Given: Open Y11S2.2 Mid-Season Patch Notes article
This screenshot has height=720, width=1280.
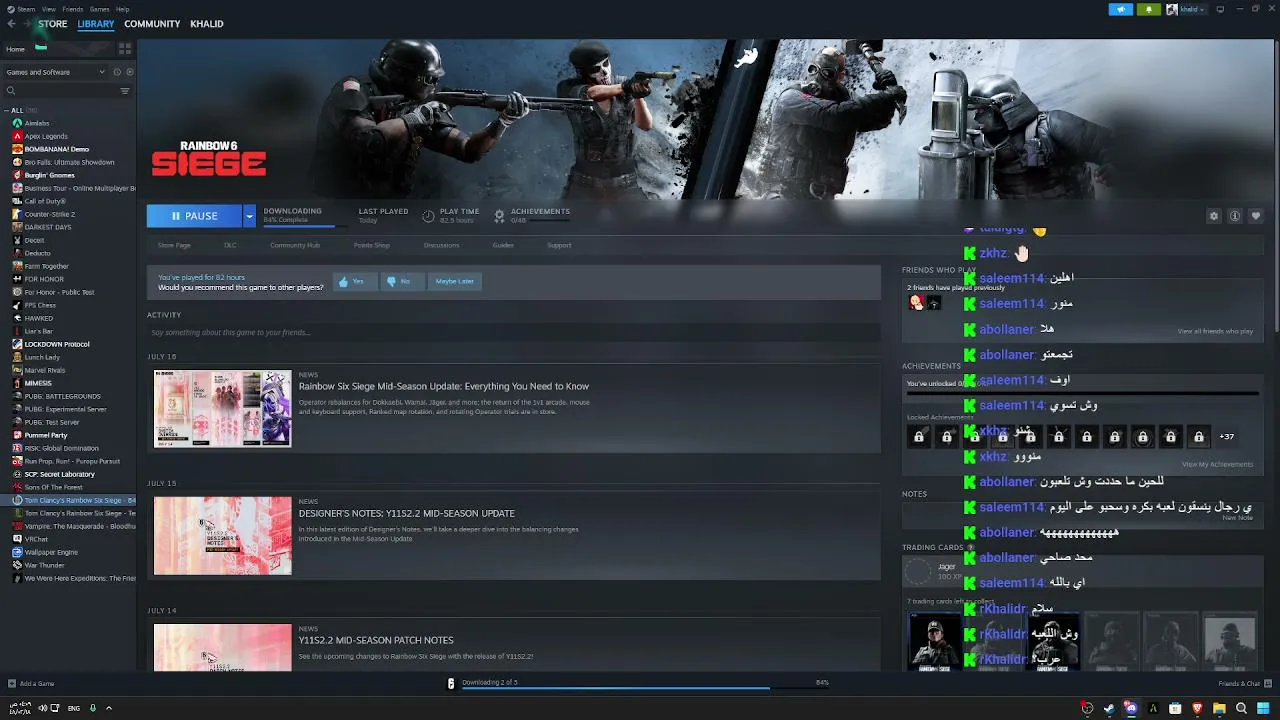Looking at the screenshot, I should (376, 640).
